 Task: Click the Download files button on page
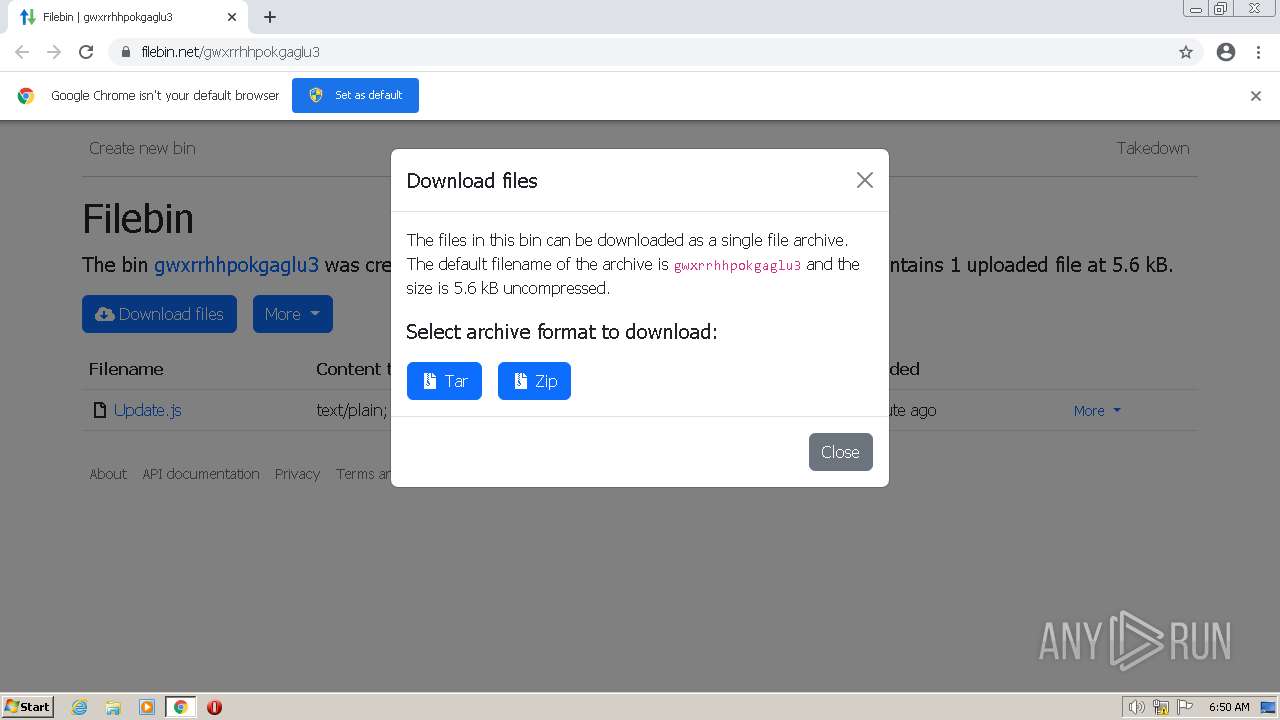(159, 314)
